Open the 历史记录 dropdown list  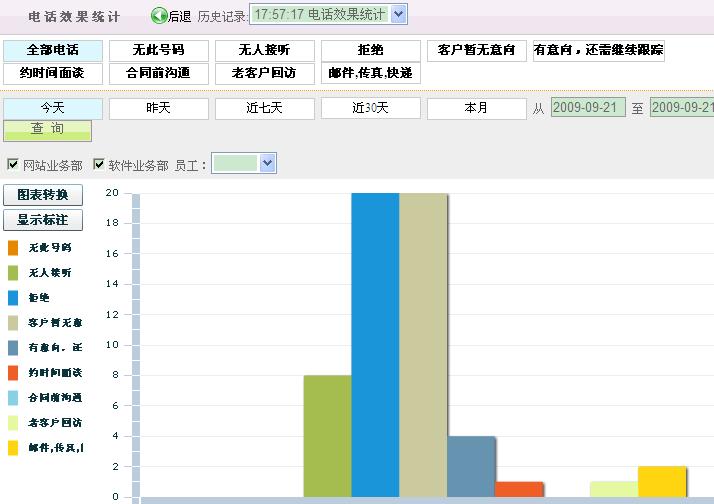click(399, 14)
